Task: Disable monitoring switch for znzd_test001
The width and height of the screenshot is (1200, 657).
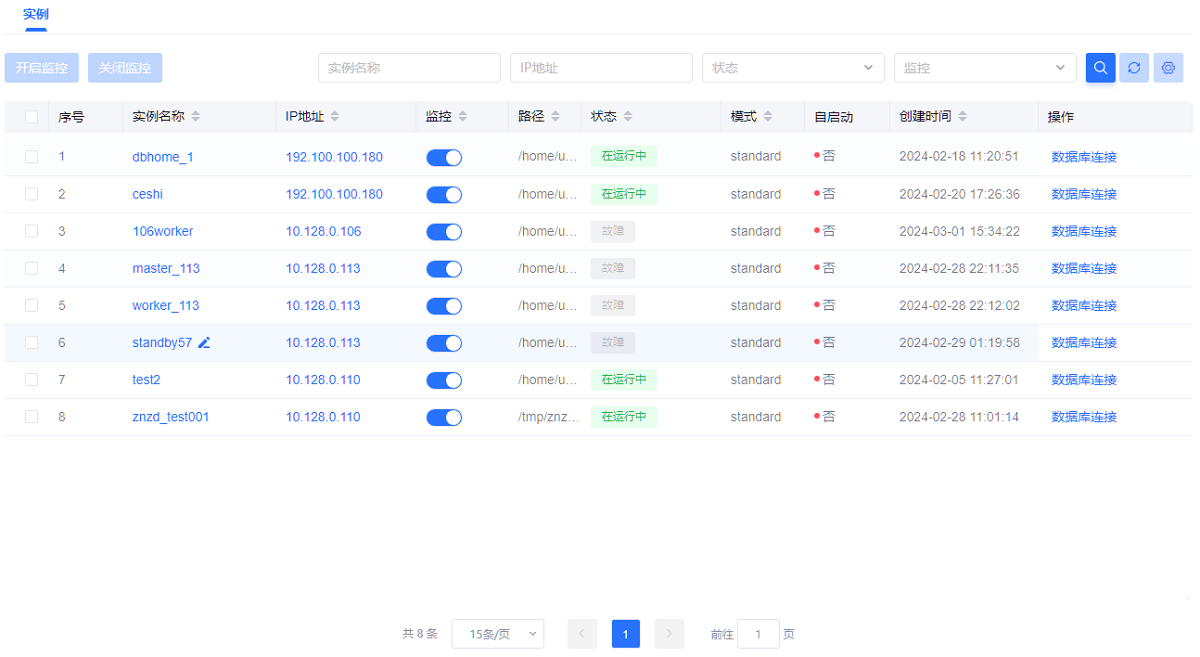Action: coord(444,417)
